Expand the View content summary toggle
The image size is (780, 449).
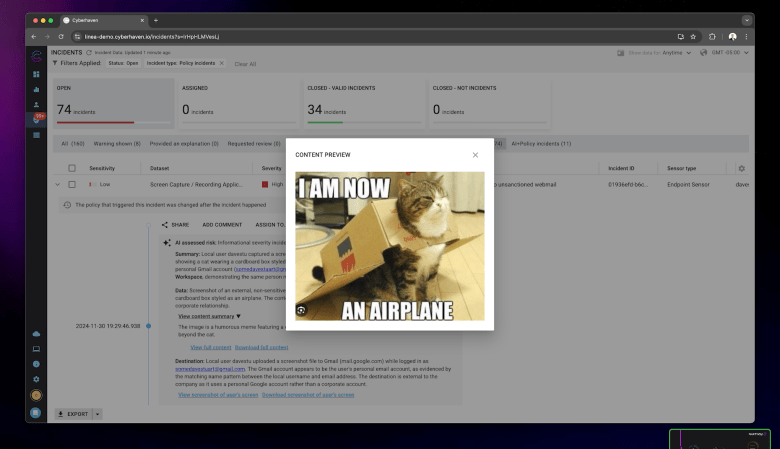point(209,316)
